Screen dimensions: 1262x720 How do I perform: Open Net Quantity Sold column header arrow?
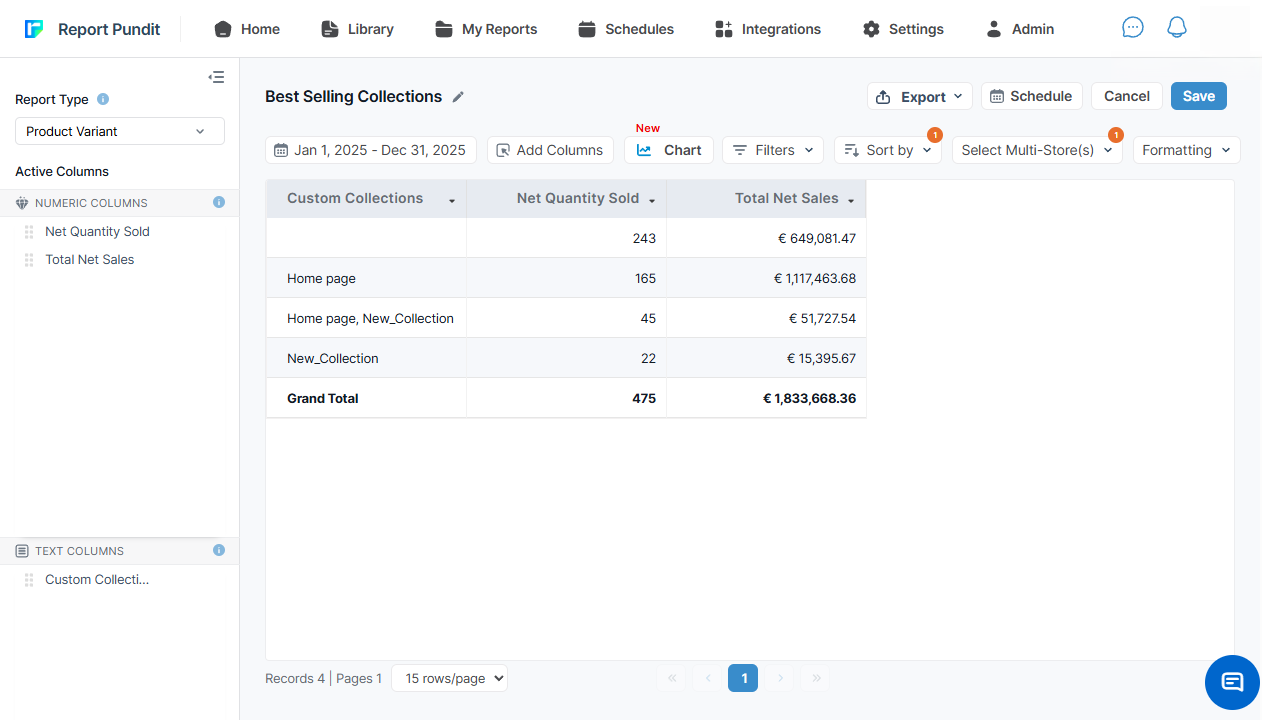[x=652, y=201]
